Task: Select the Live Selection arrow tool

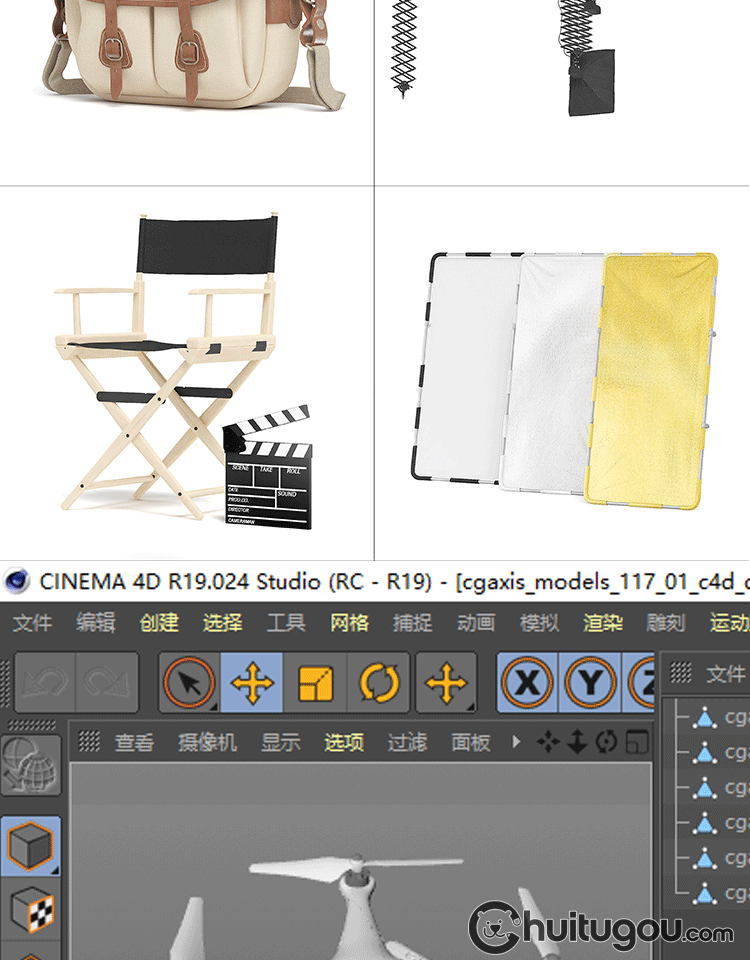Action: 189,684
